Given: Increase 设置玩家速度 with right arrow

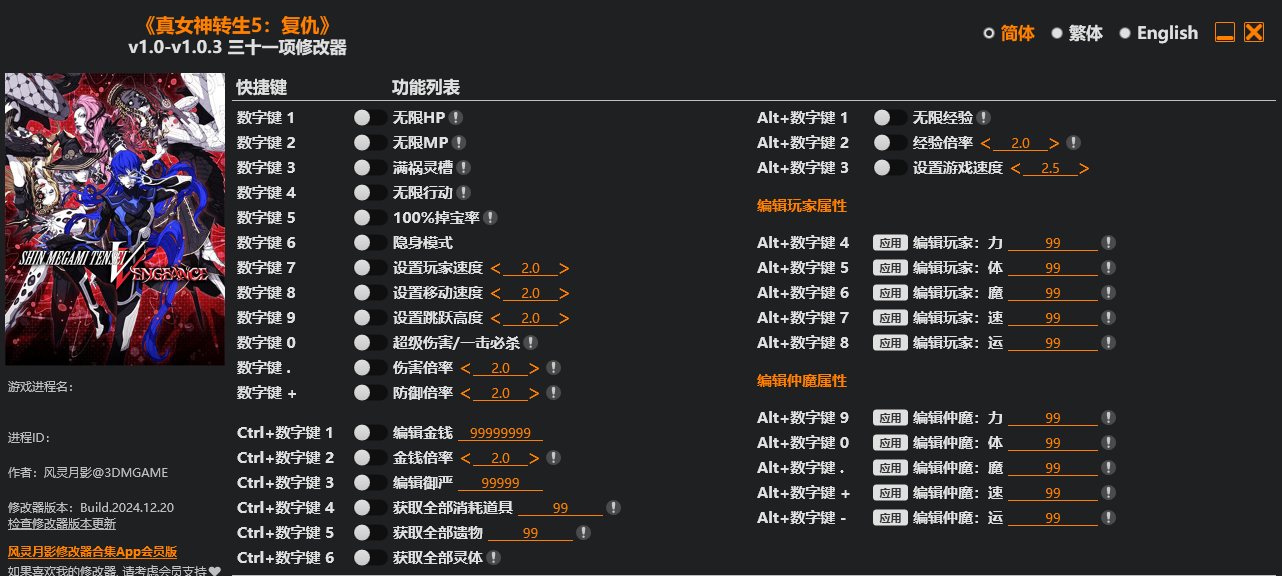Looking at the screenshot, I should tap(564, 268).
